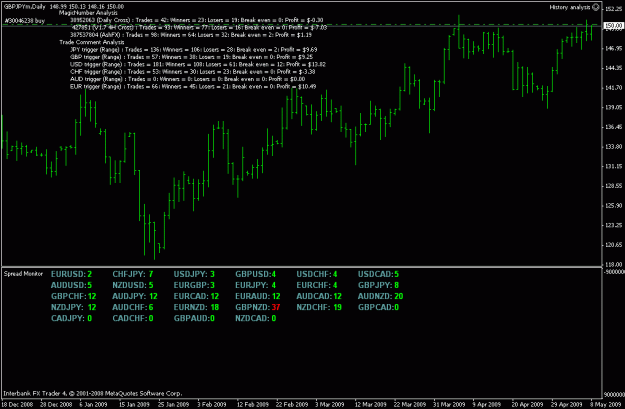Click the CADJPY: 0 spread entry

coord(71,319)
